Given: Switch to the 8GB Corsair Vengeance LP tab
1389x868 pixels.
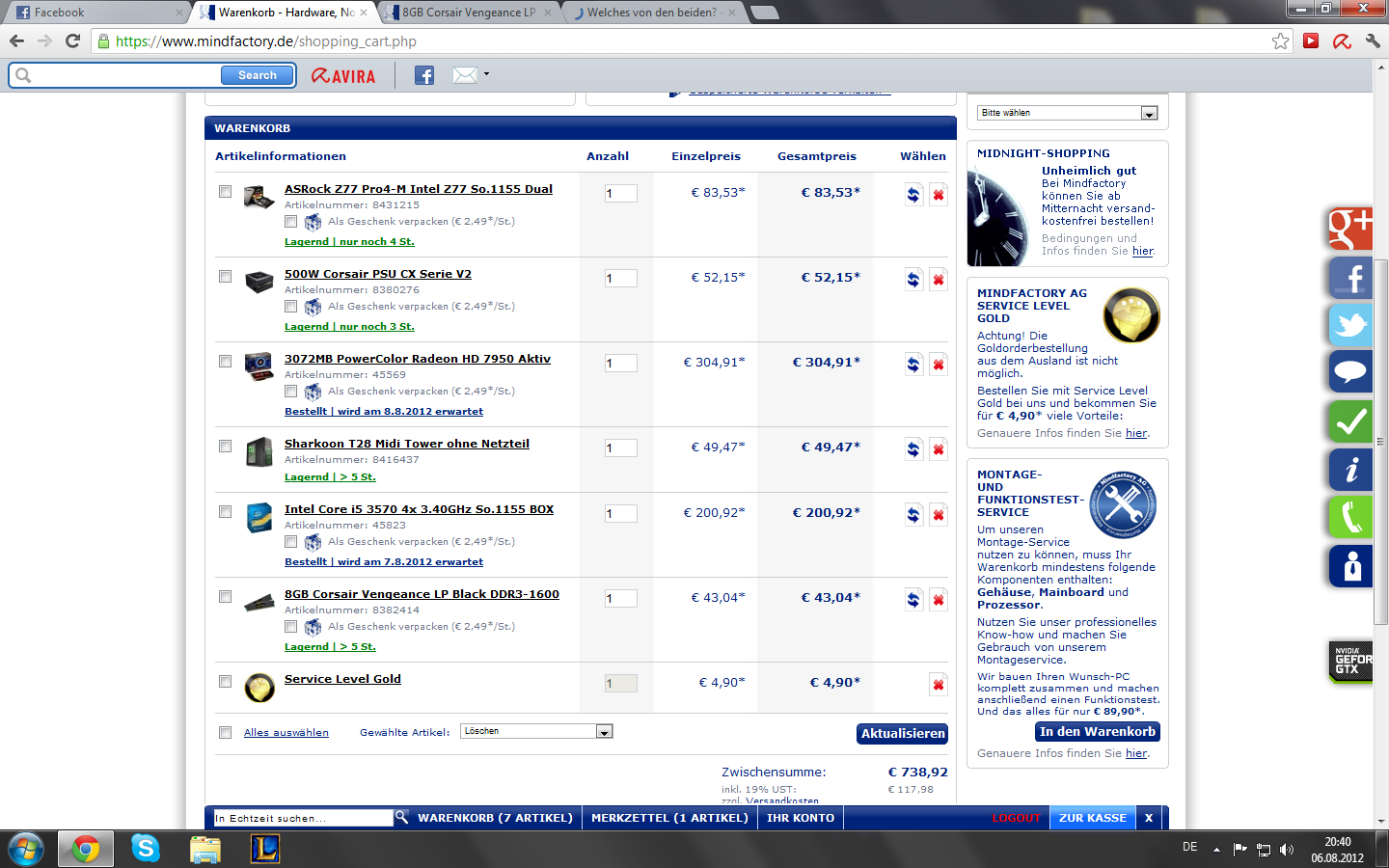Looking at the screenshot, I should tap(469, 13).
